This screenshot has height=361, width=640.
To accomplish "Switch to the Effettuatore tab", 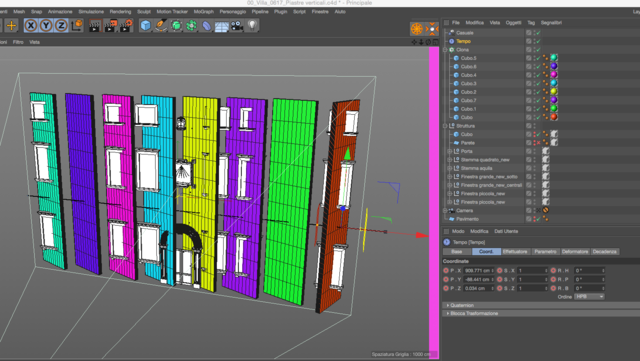I will point(515,252).
